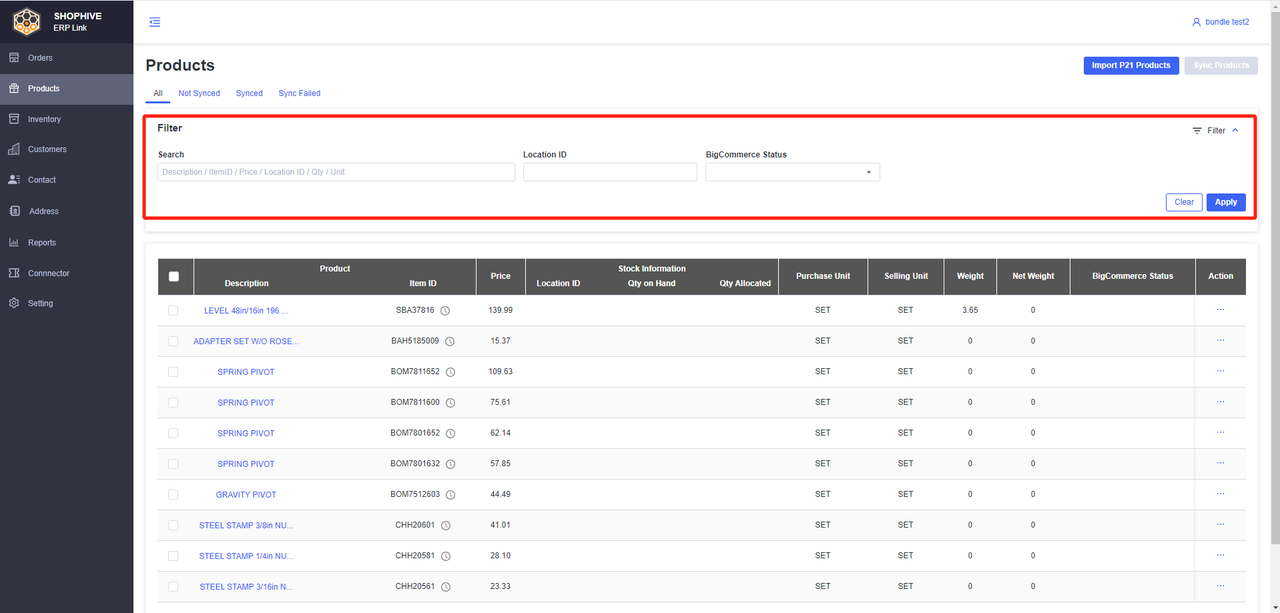
Task: Collapse the Filter panel using the chevron
Action: click(1235, 130)
